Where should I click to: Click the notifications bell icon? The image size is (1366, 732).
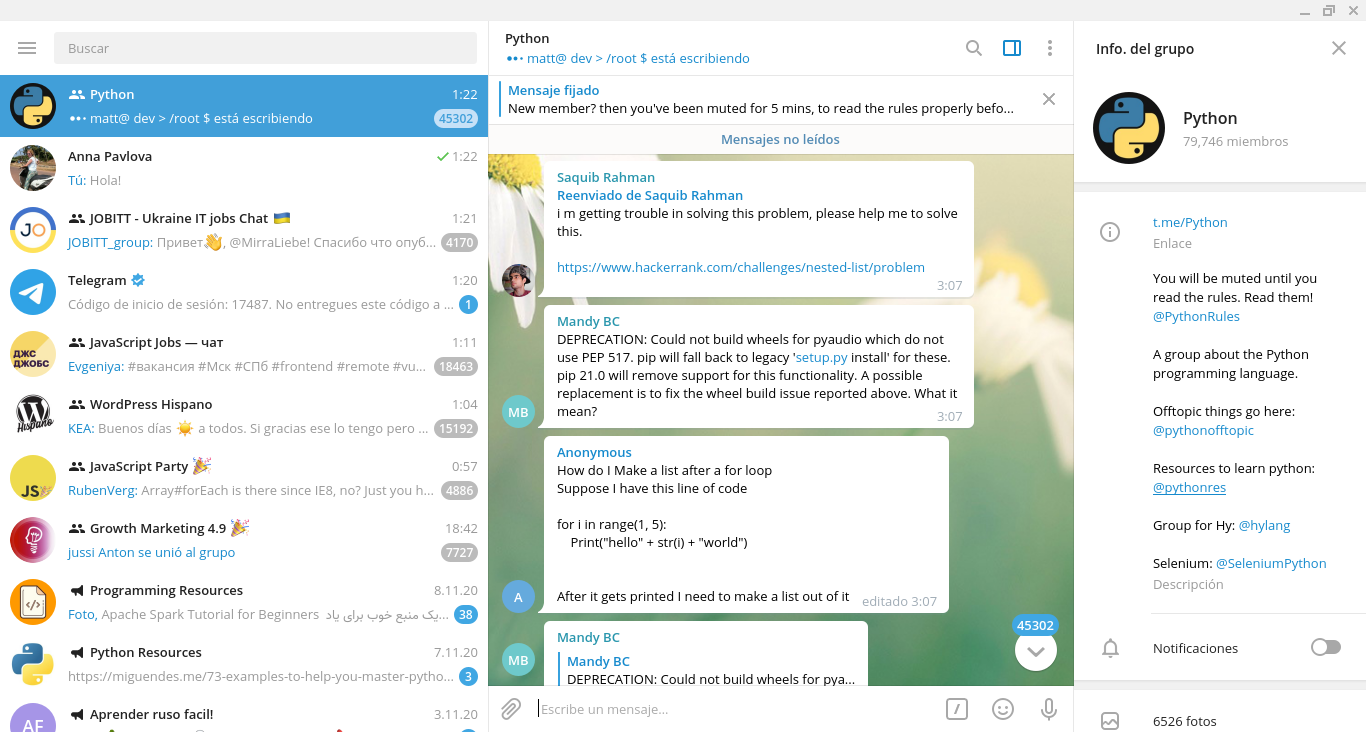1109,648
